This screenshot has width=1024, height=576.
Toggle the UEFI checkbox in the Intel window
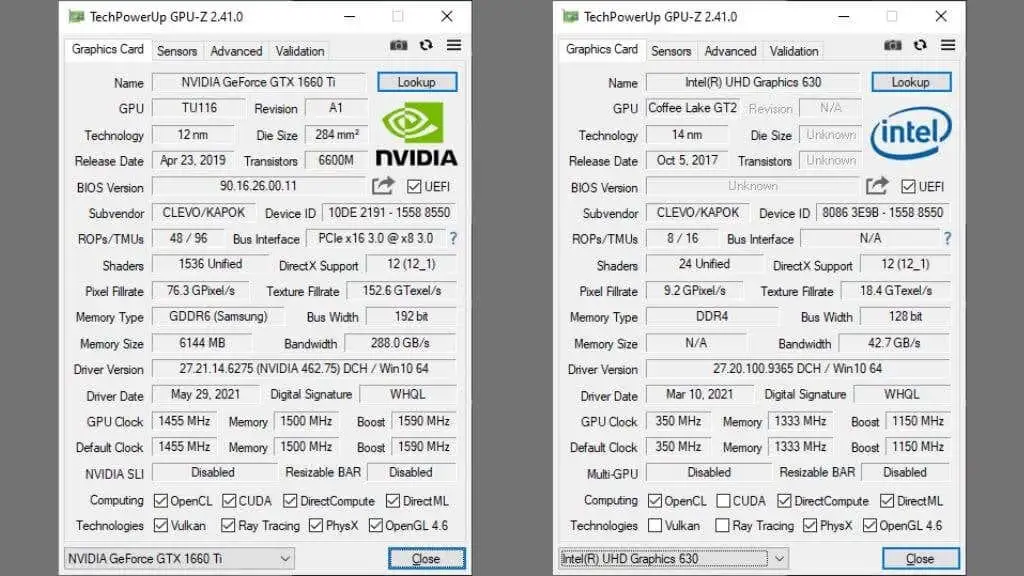(x=908, y=187)
